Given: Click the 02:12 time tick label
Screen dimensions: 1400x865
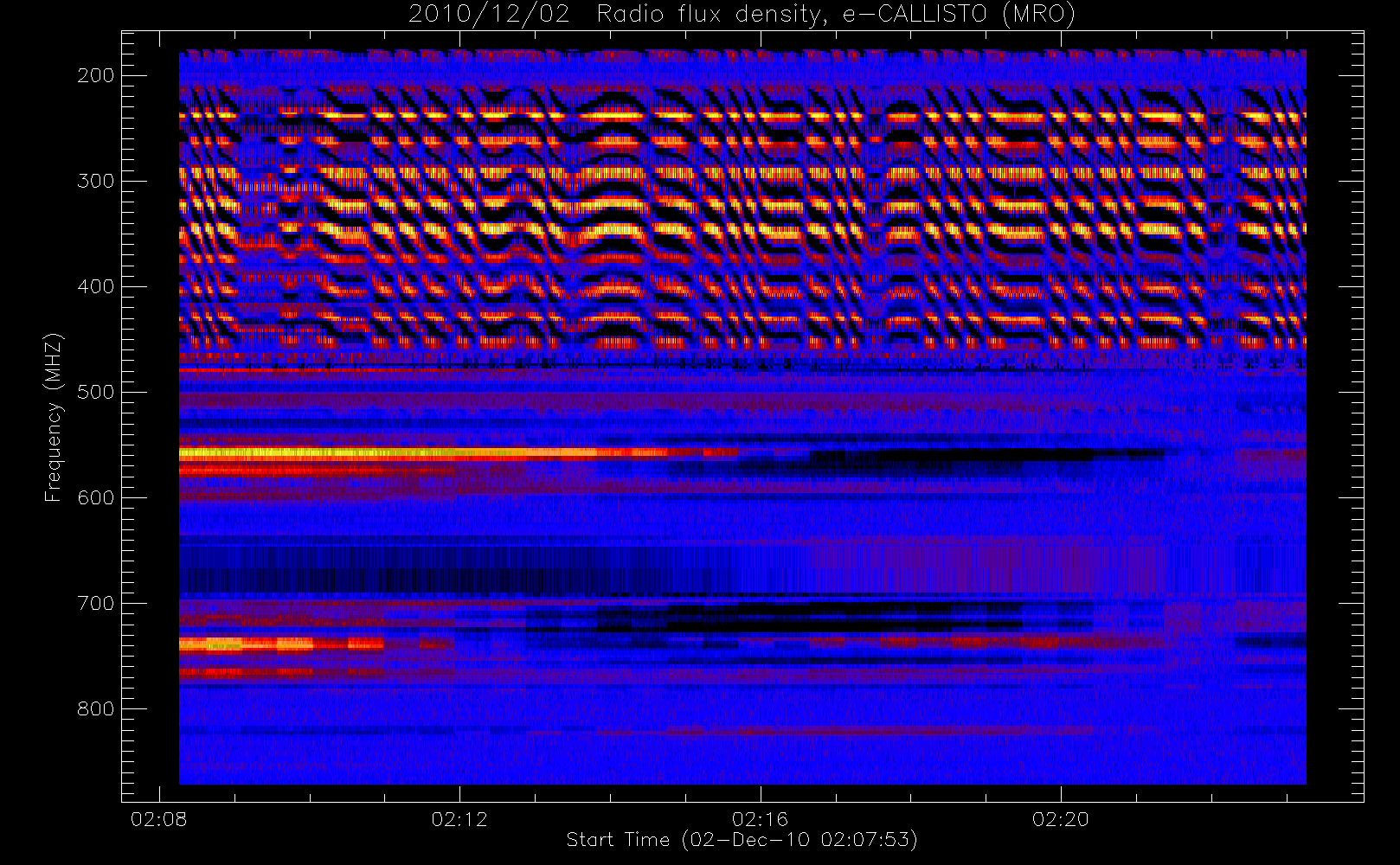Looking at the screenshot, I should 459,818.
